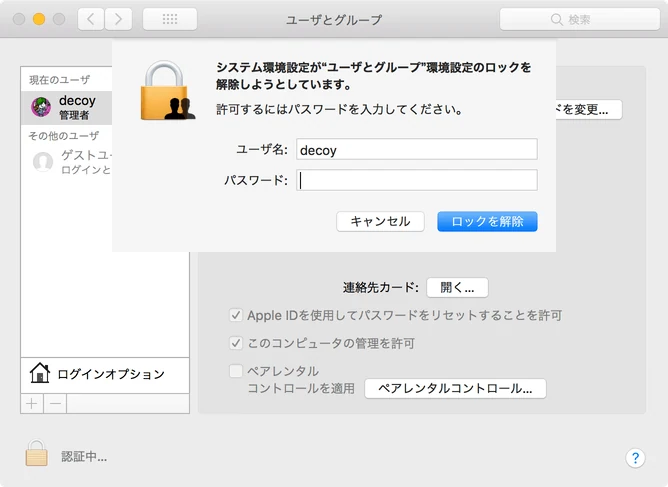The width and height of the screenshot is (668, 487).
Task: Select decoy user avatar in sidebar
Action: tap(41, 107)
